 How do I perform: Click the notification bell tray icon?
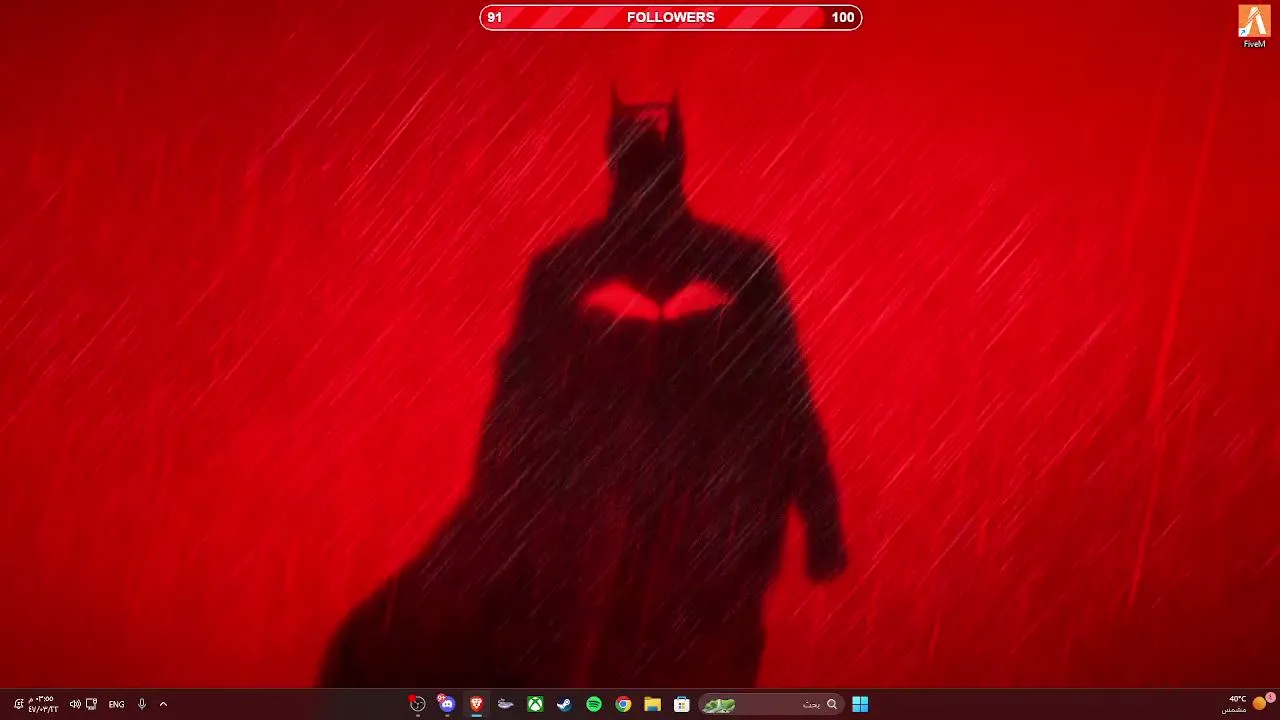(x=18, y=704)
